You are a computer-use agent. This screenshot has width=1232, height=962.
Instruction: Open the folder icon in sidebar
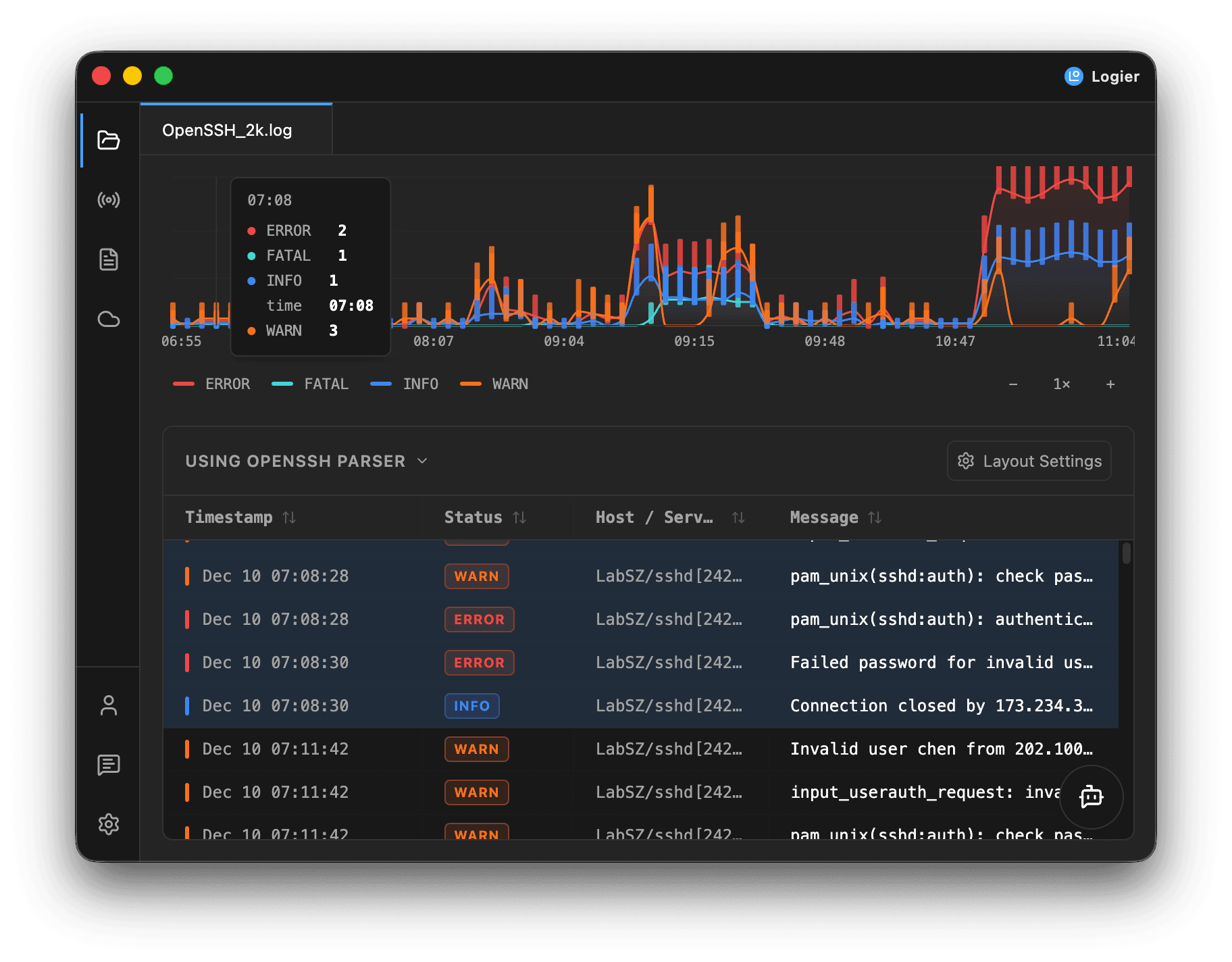click(x=108, y=140)
